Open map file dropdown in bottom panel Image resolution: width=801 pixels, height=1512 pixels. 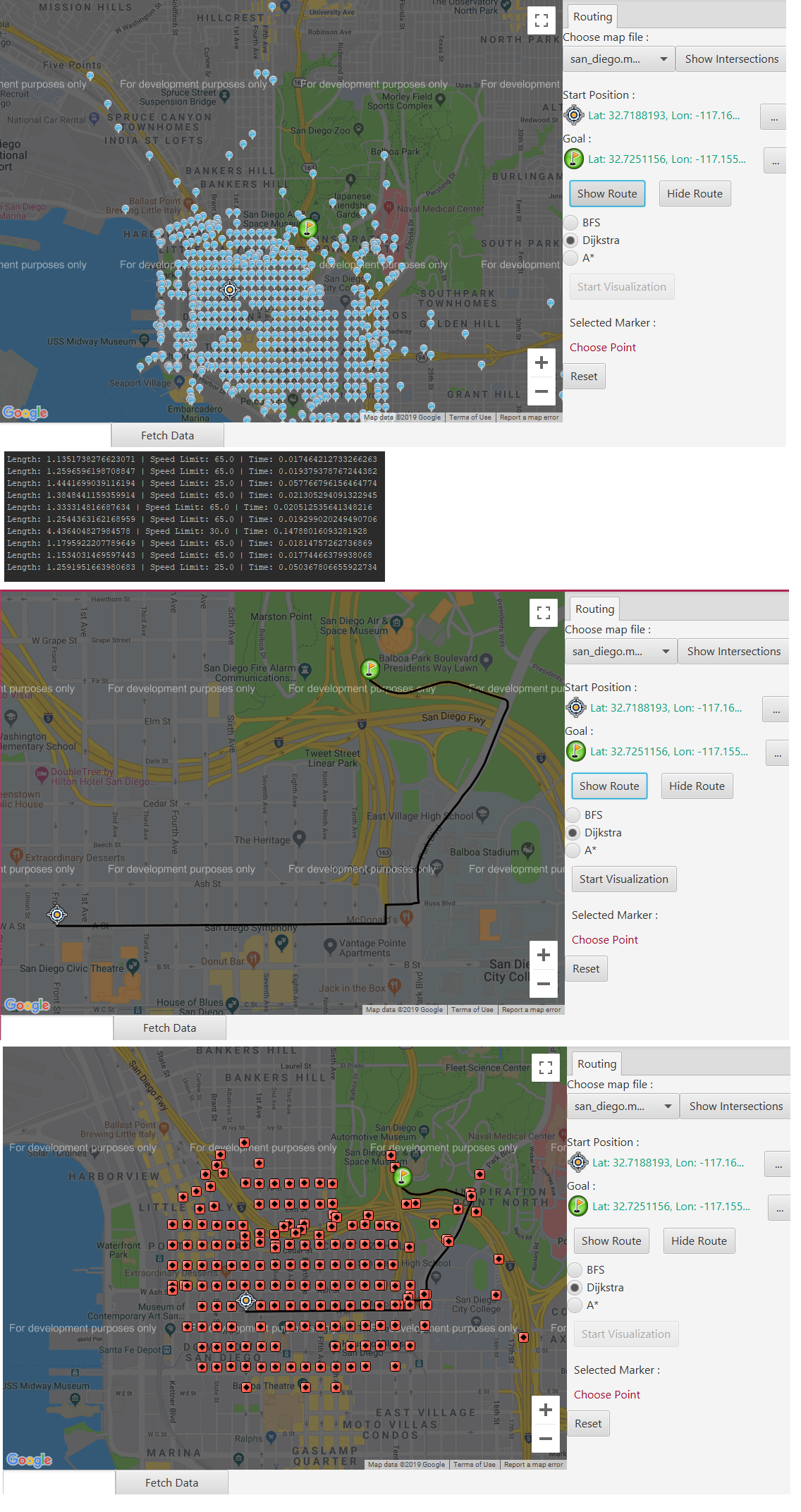(623, 1106)
